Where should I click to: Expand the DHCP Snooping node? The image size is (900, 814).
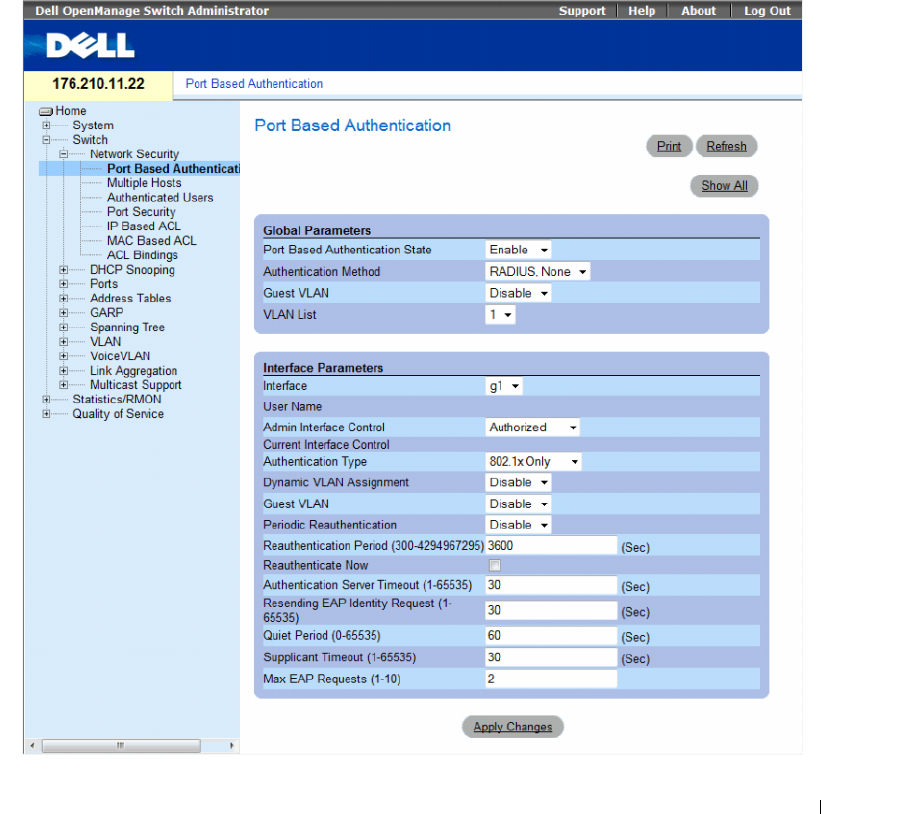(x=64, y=270)
